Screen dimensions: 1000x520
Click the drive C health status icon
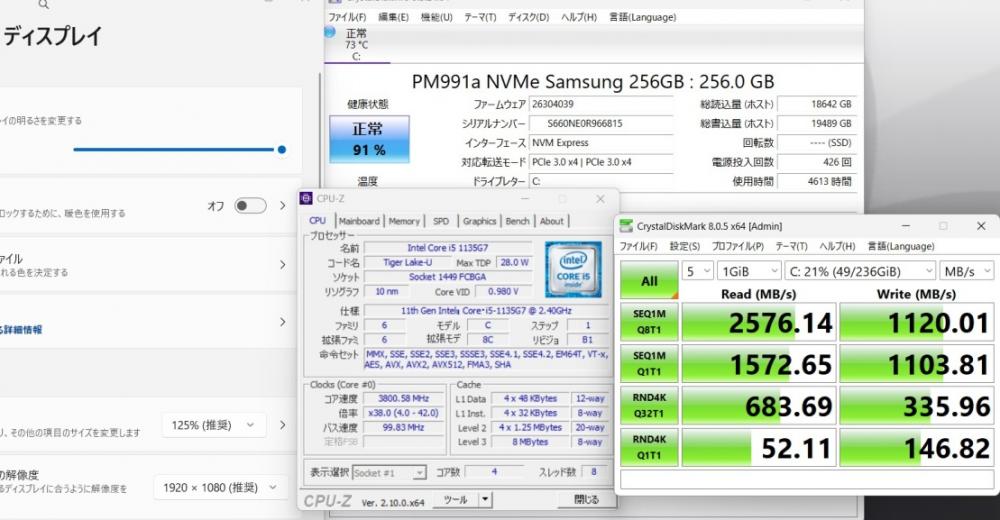click(x=329, y=33)
